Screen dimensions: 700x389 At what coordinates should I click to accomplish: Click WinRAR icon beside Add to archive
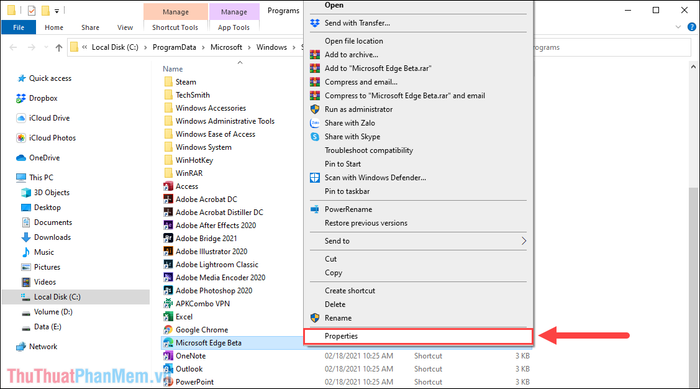coord(315,54)
